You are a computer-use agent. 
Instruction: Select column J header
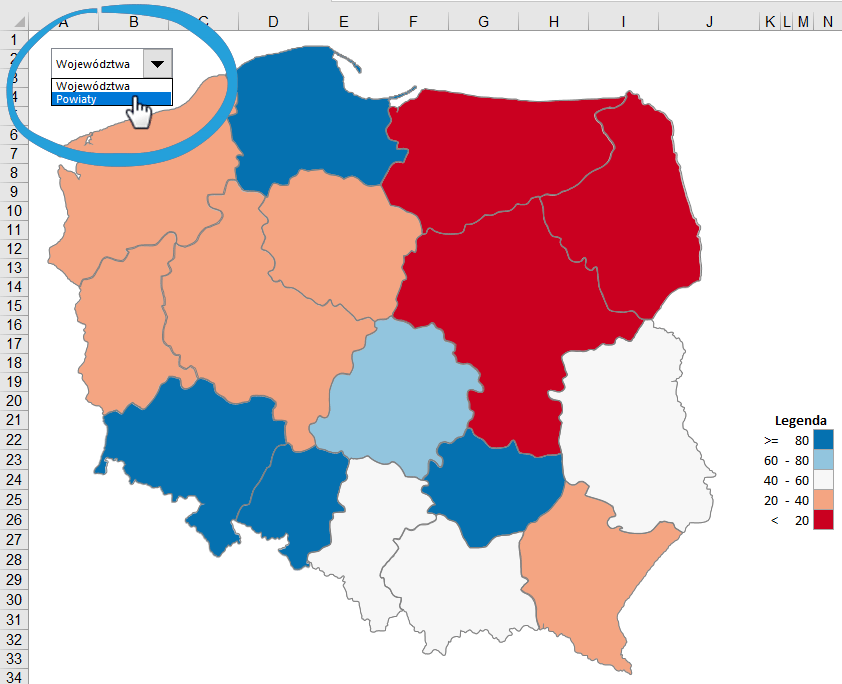point(709,21)
